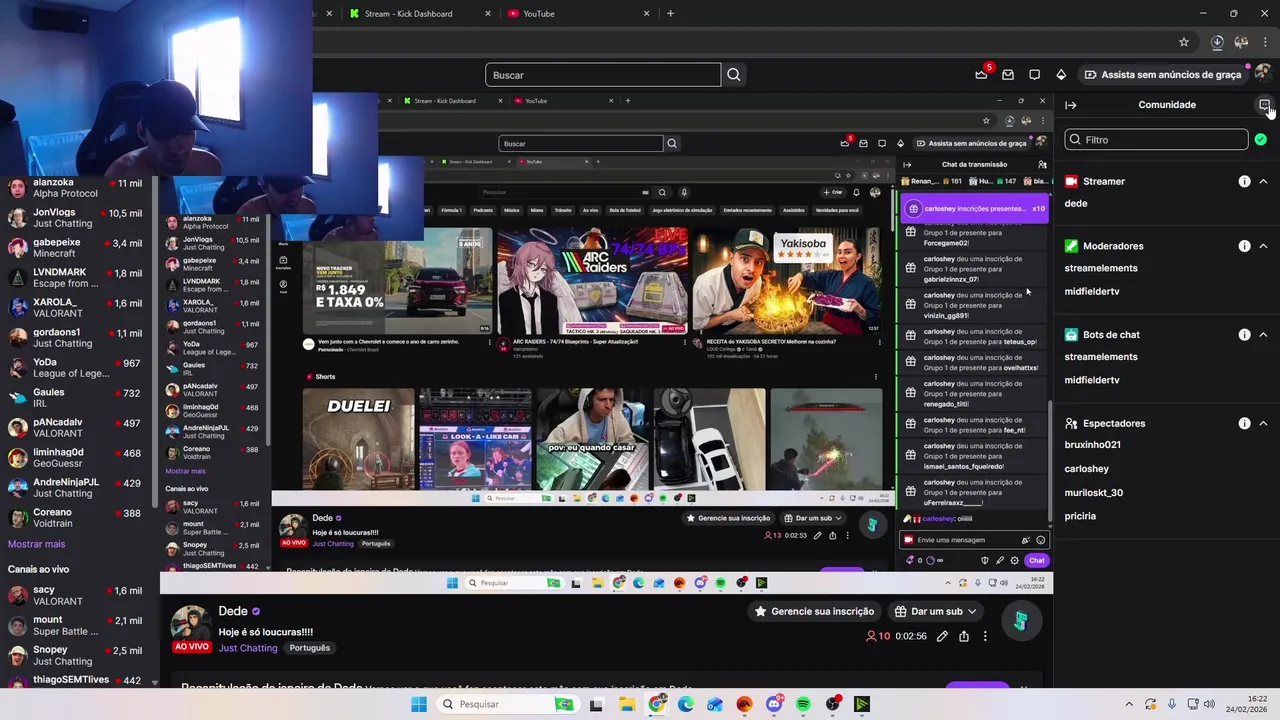
Task: Collapse the chat panel with the arrow icon
Action: (x=1071, y=105)
